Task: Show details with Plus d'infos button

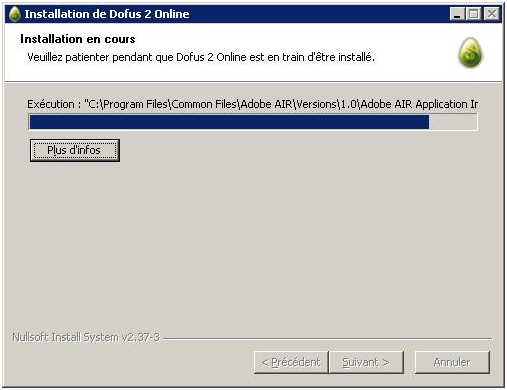Action: click(75, 150)
